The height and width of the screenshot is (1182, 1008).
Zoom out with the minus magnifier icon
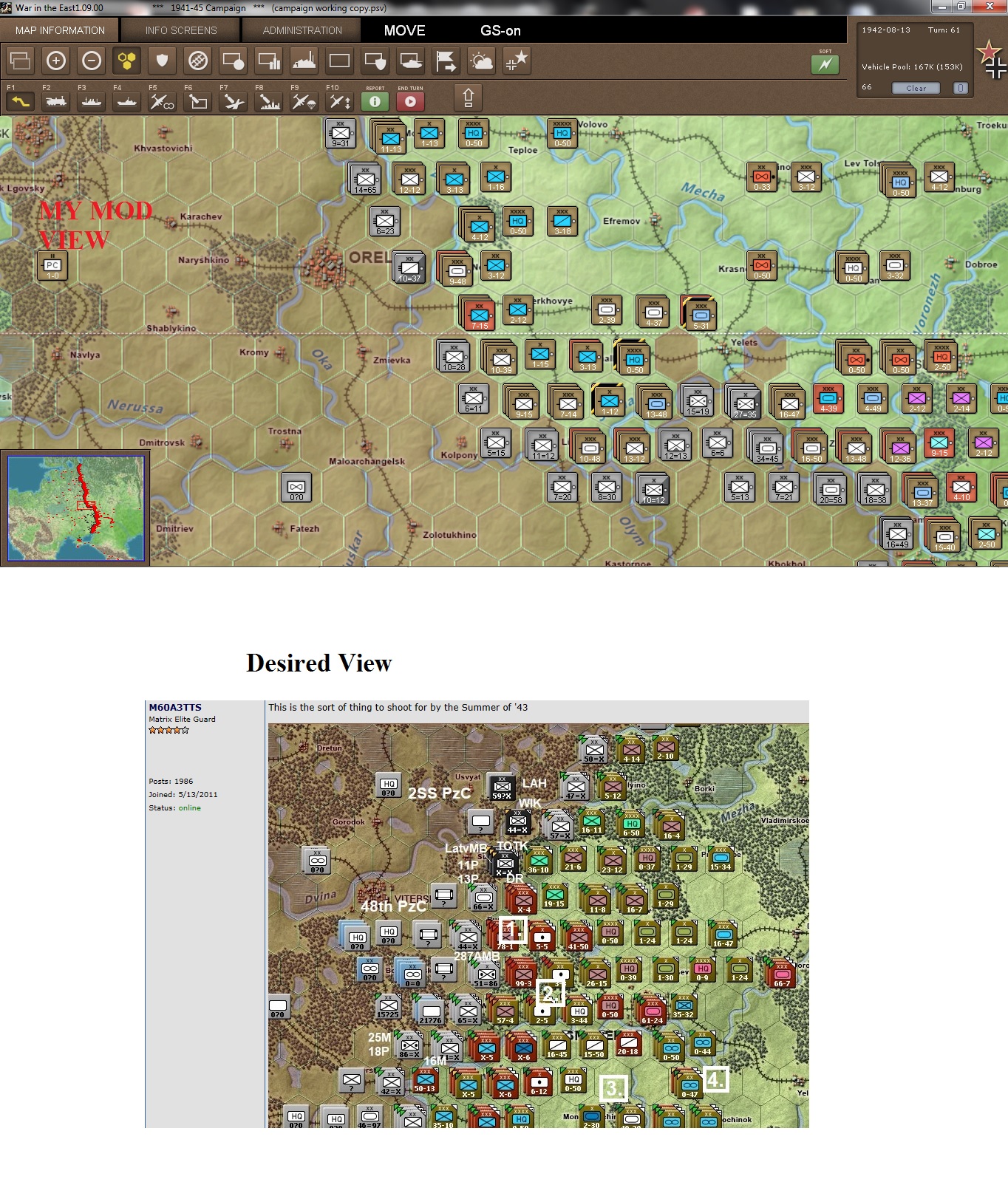tap(92, 61)
